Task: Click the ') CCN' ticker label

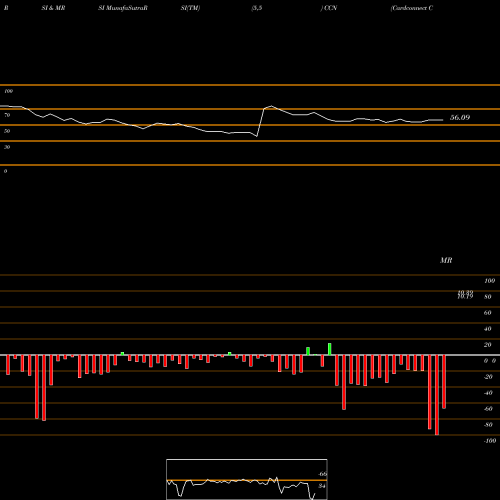Action: coord(329,8)
